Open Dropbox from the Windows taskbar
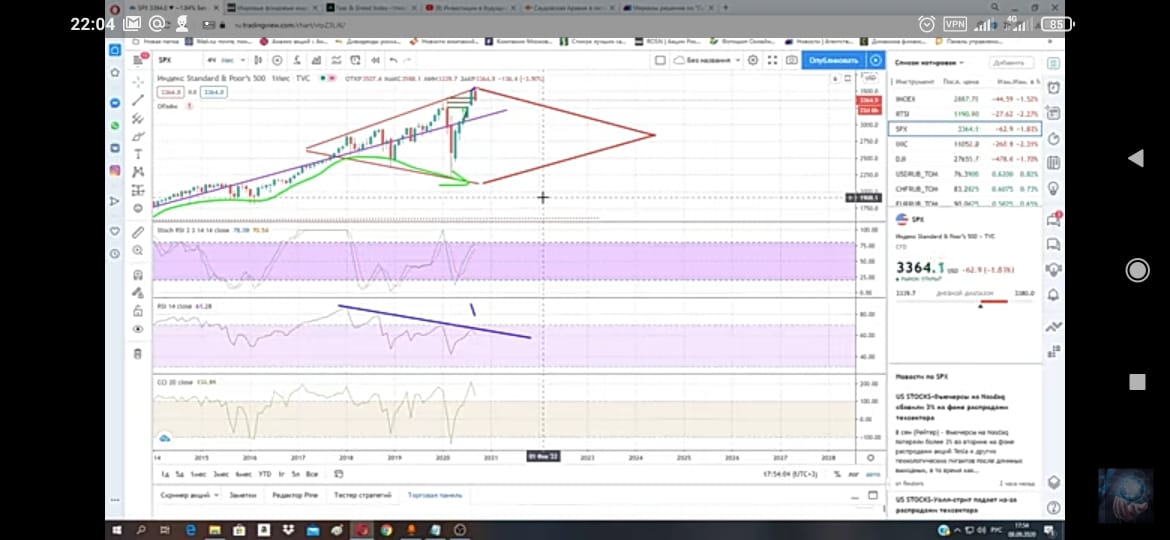The width and height of the screenshot is (1170, 540). click(x=288, y=530)
